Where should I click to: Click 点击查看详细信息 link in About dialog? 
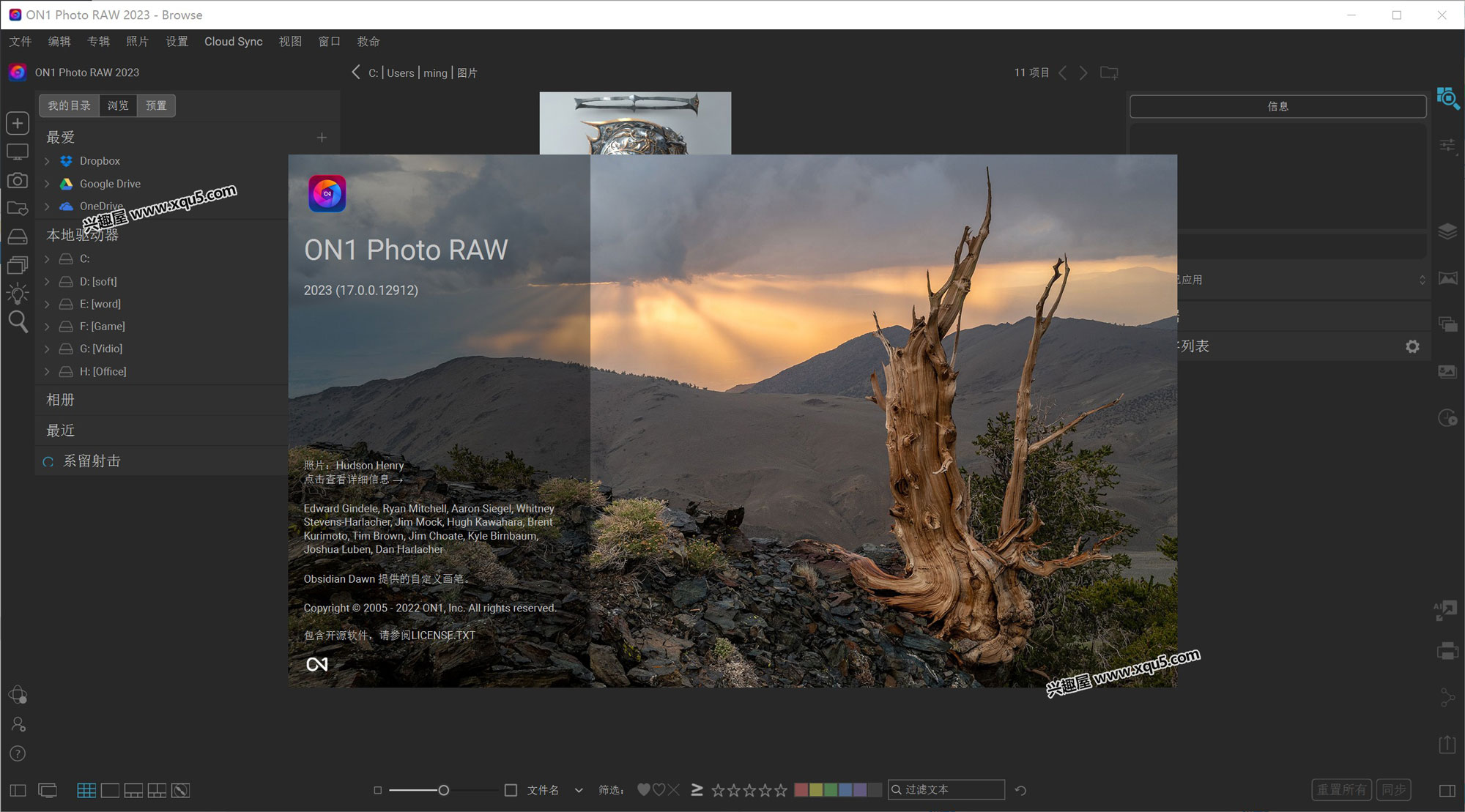353,480
